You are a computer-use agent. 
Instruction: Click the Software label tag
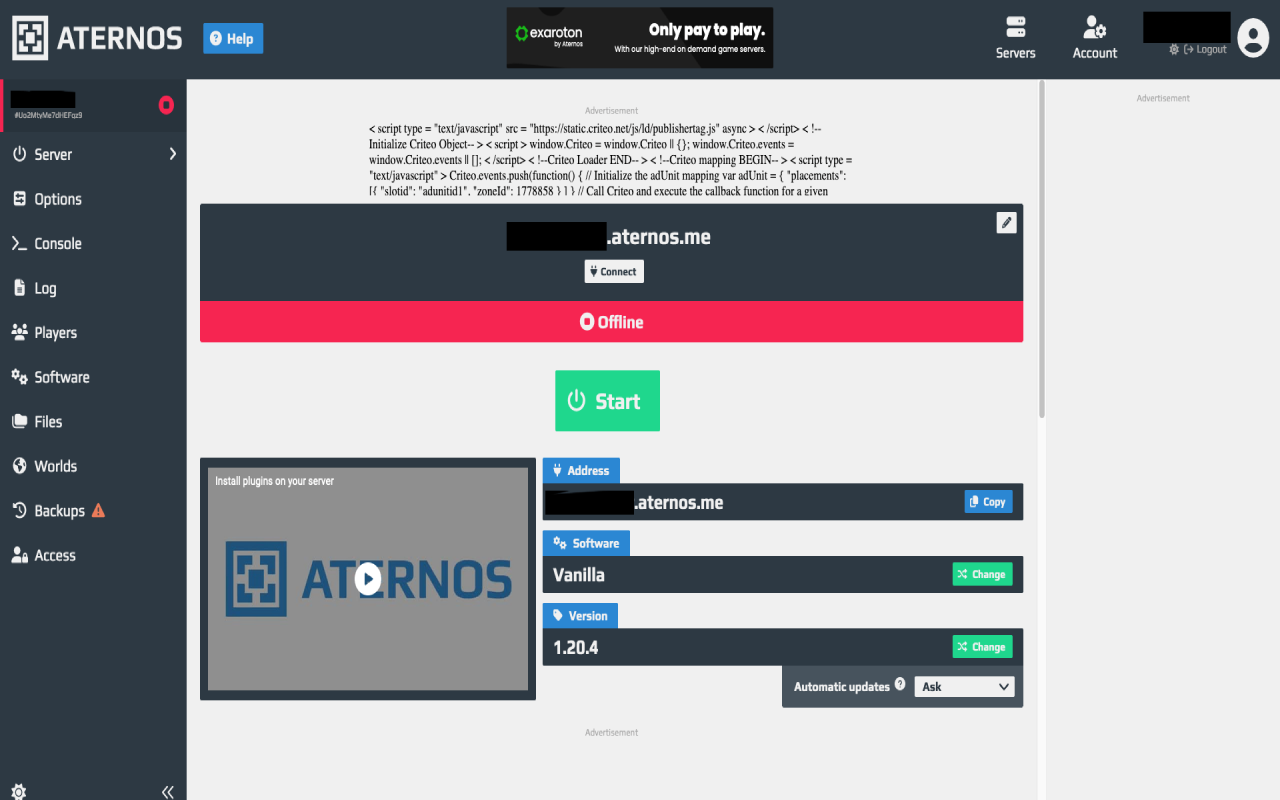(x=586, y=543)
